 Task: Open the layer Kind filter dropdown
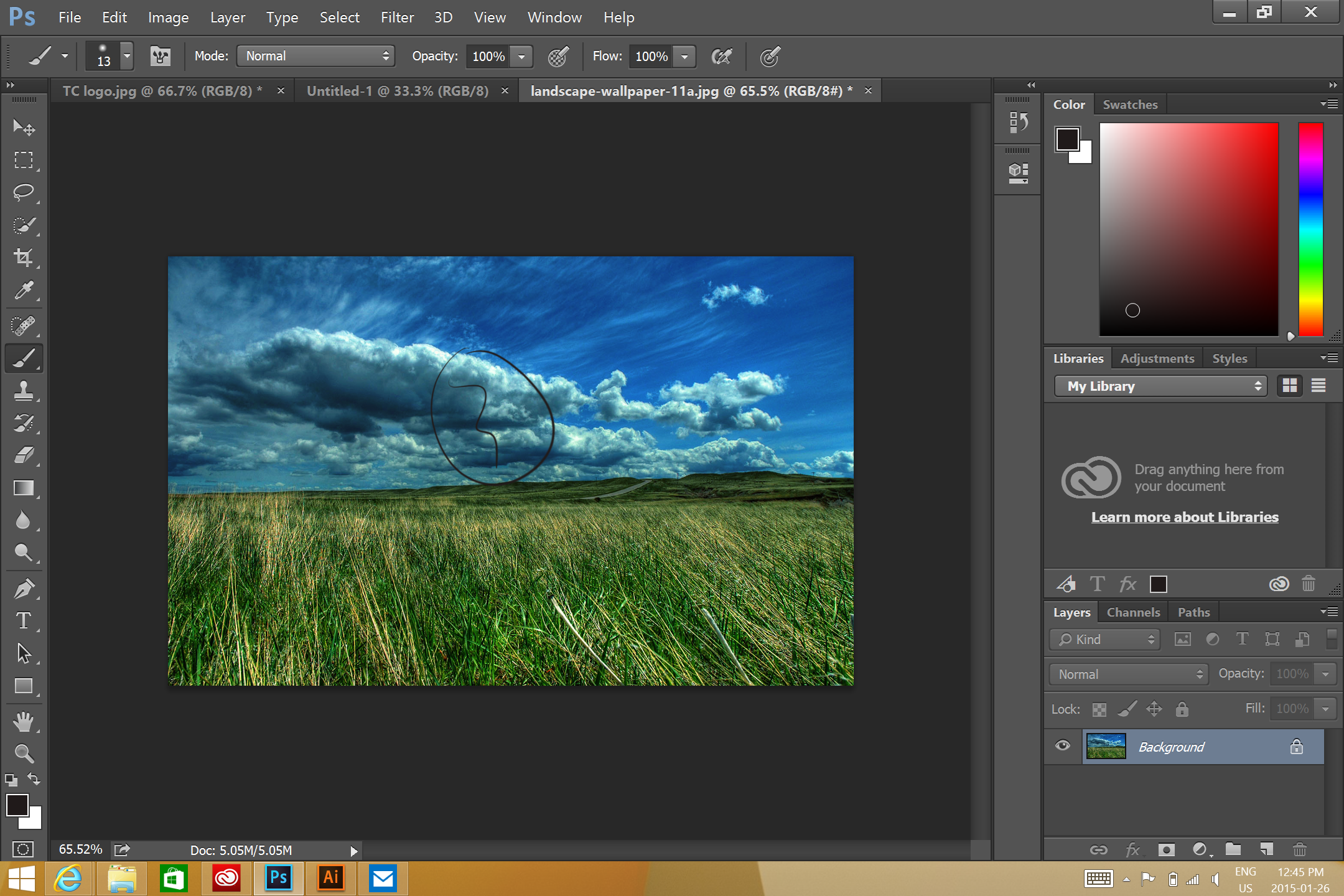tap(1105, 640)
